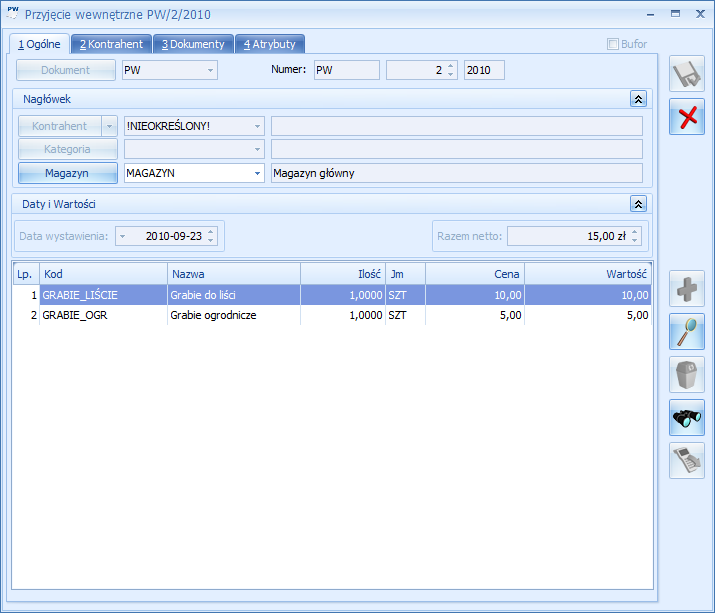Sort by the Nazwa column header

click(x=234, y=274)
